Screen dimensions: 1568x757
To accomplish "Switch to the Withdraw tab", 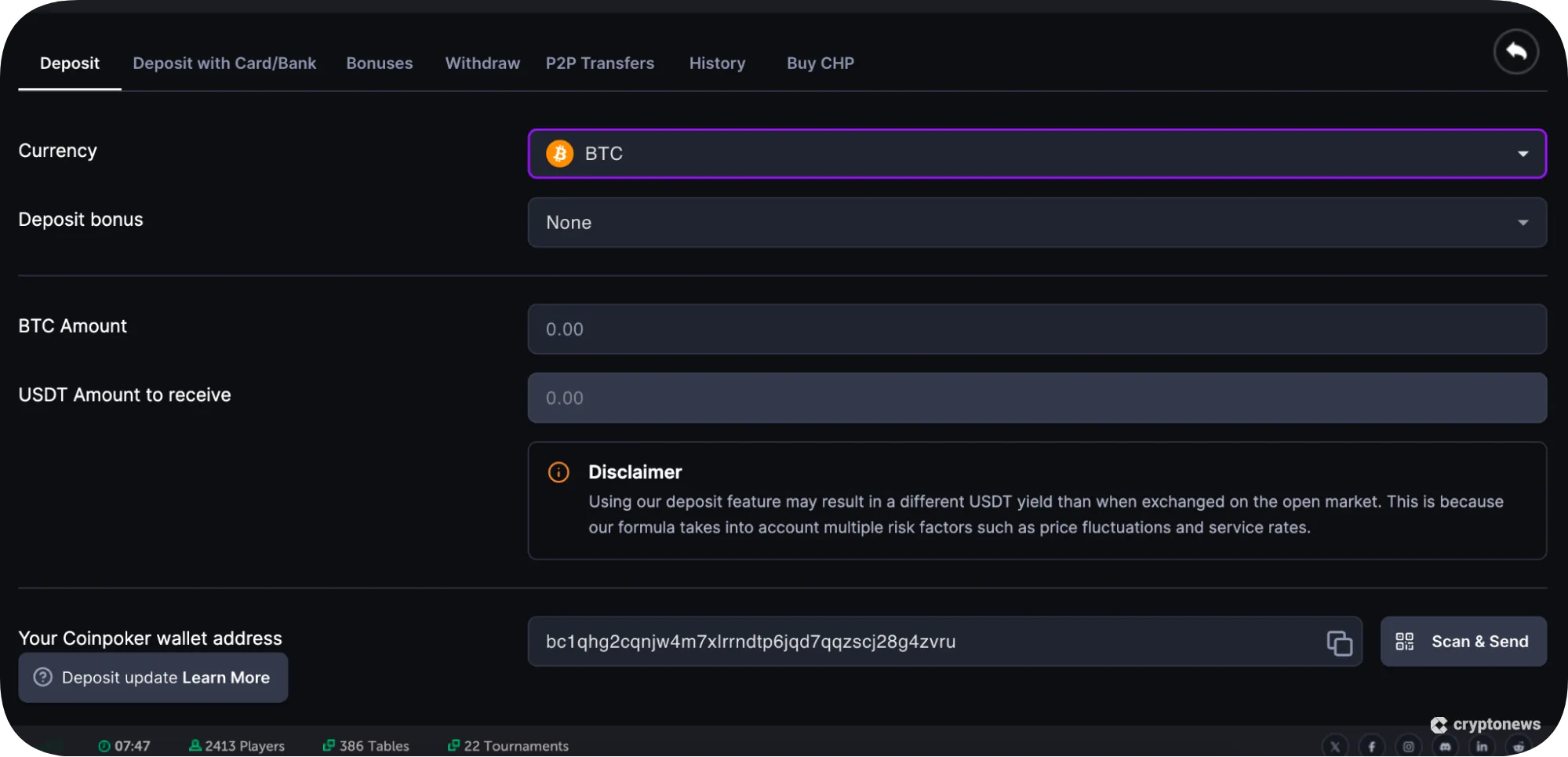I will pos(482,63).
